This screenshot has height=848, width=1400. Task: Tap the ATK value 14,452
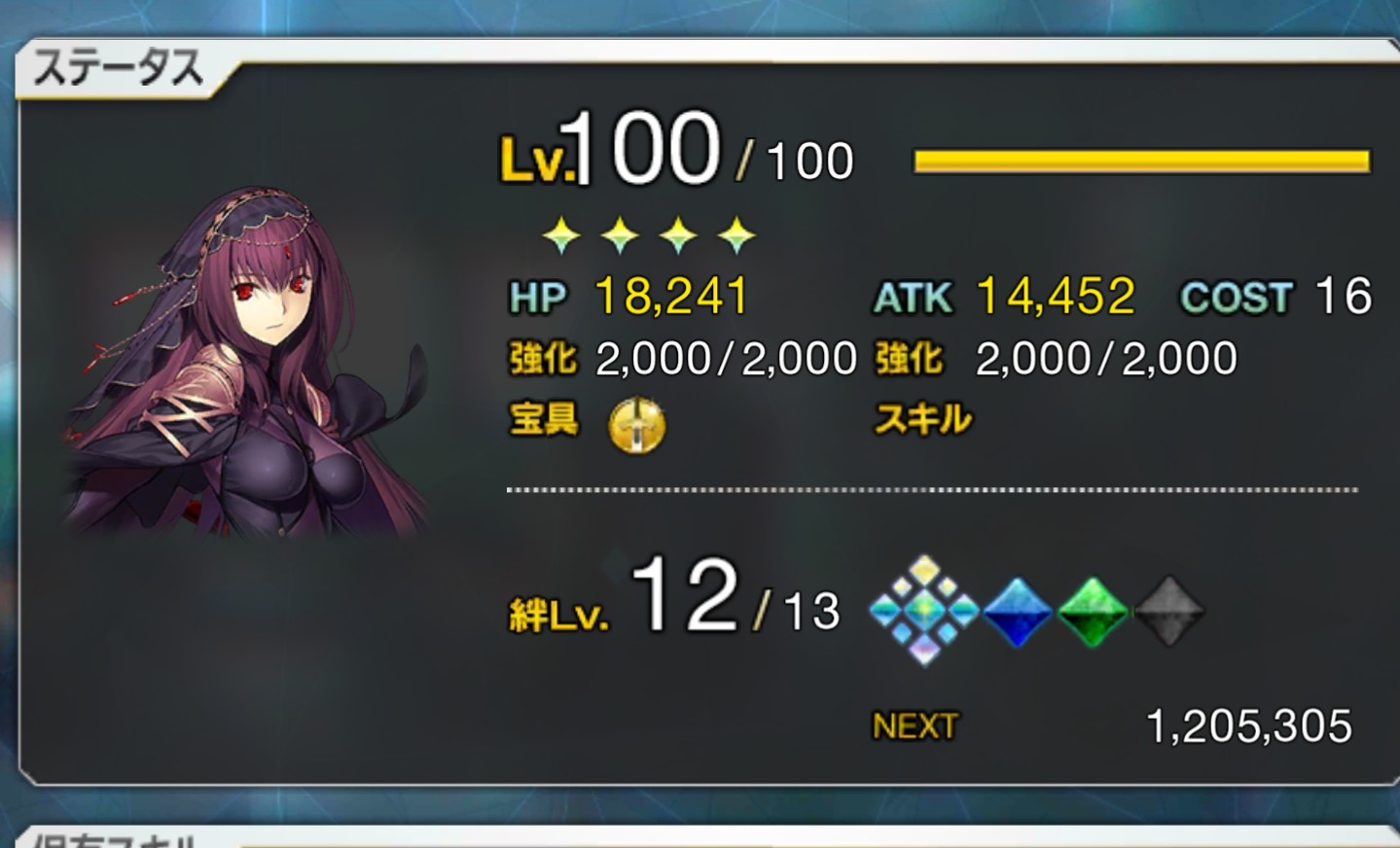click(1056, 296)
